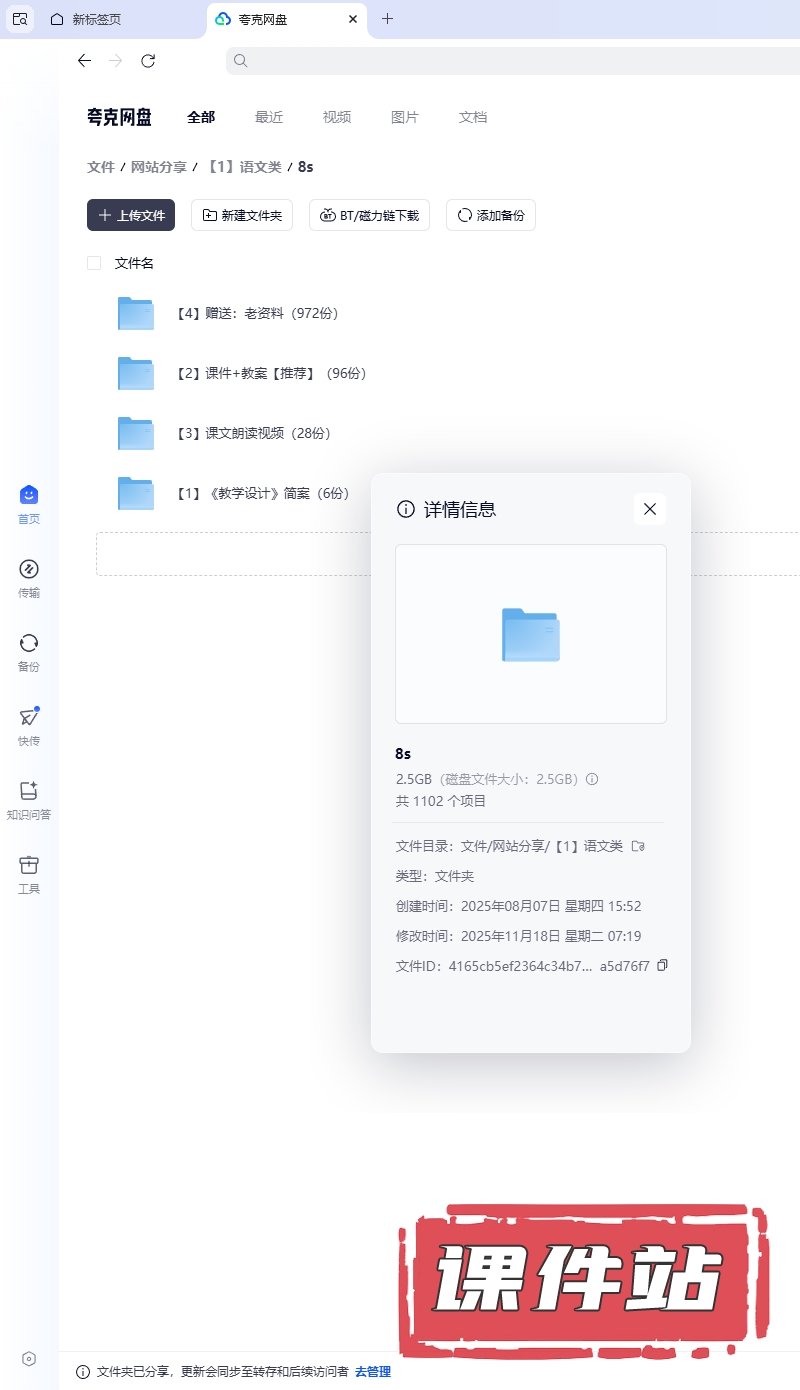The height and width of the screenshot is (1390, 800).
Task: Switch to the 视频 tab
Action: pos(337,117)
